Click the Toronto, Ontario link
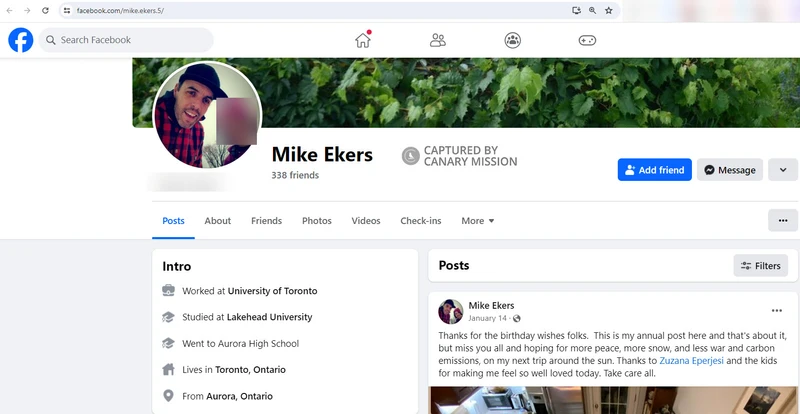 click(251, 370)
